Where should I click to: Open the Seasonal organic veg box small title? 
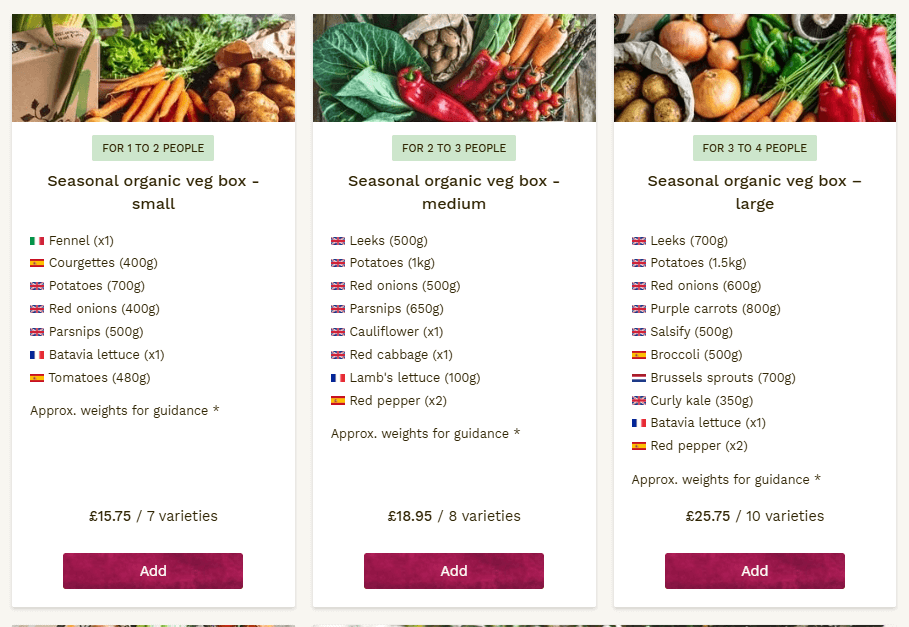(x=153, y=192)
